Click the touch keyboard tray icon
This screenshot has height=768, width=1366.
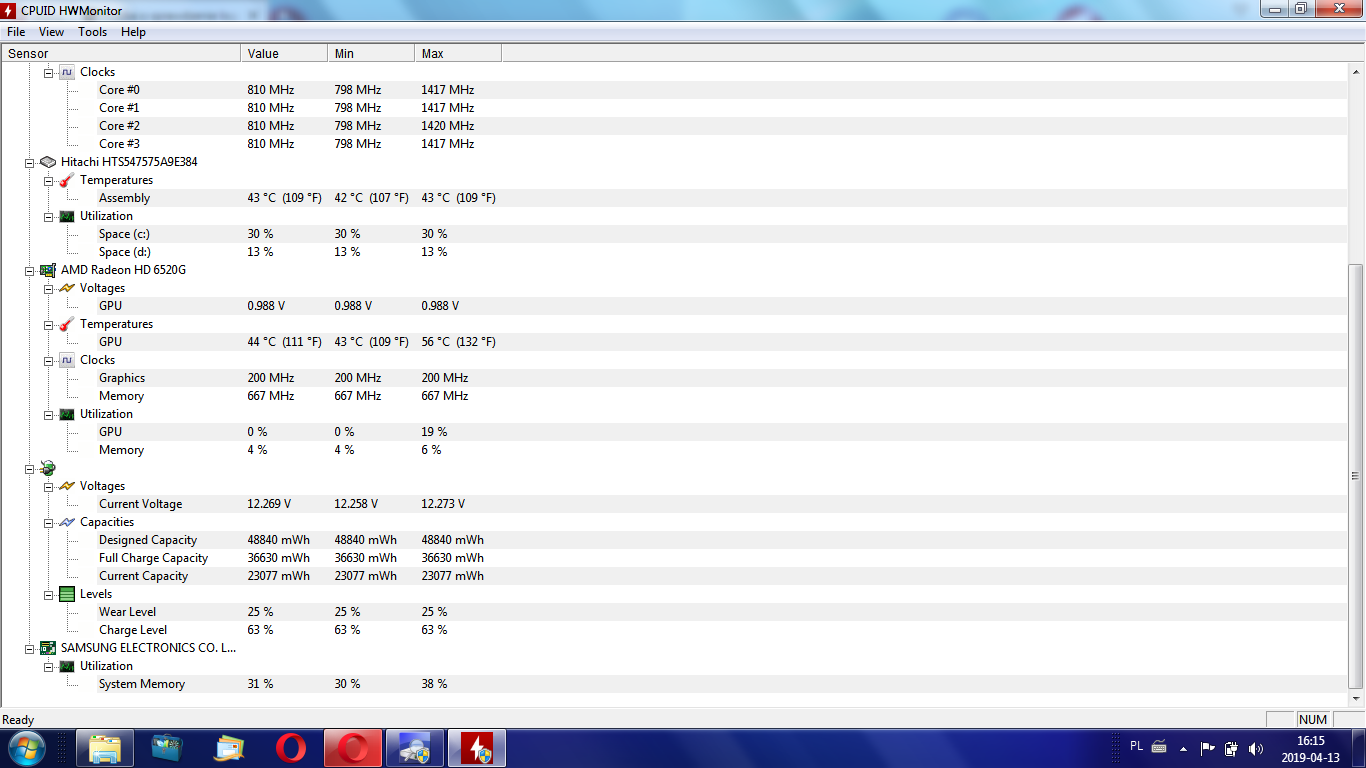click(1159, 747)
